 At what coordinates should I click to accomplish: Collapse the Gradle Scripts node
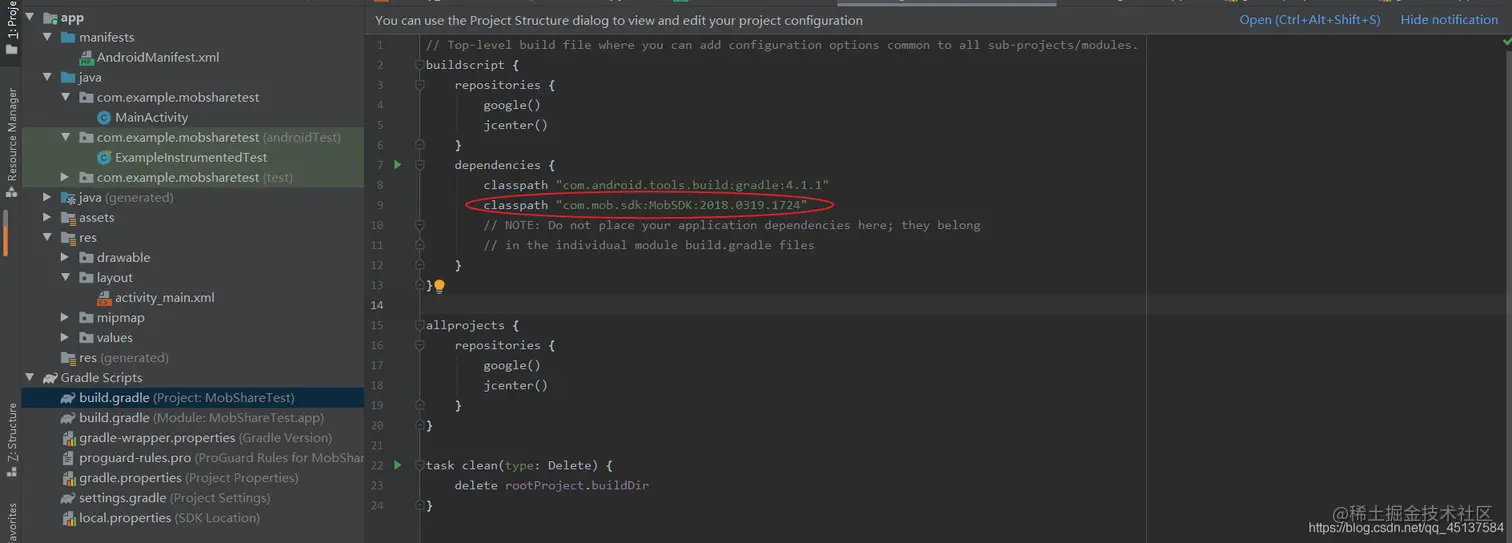pyautogui.click(x=30, y=377)
